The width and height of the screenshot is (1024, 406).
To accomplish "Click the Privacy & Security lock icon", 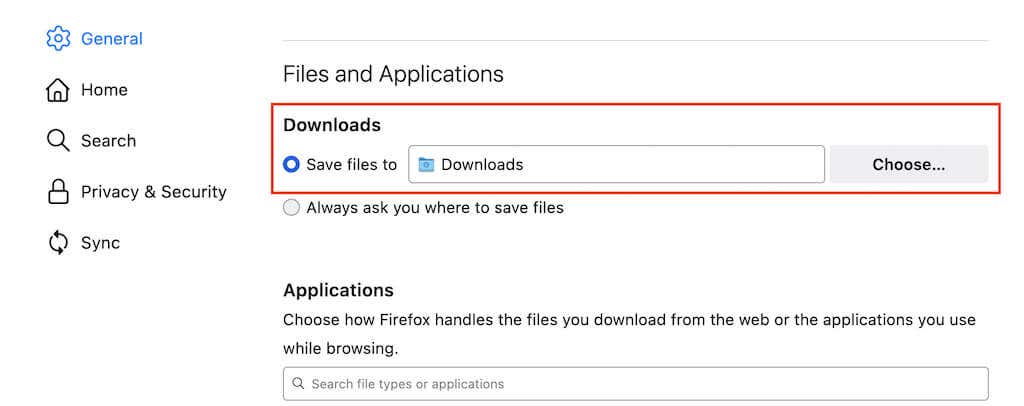I will click(x=58, y=192).
